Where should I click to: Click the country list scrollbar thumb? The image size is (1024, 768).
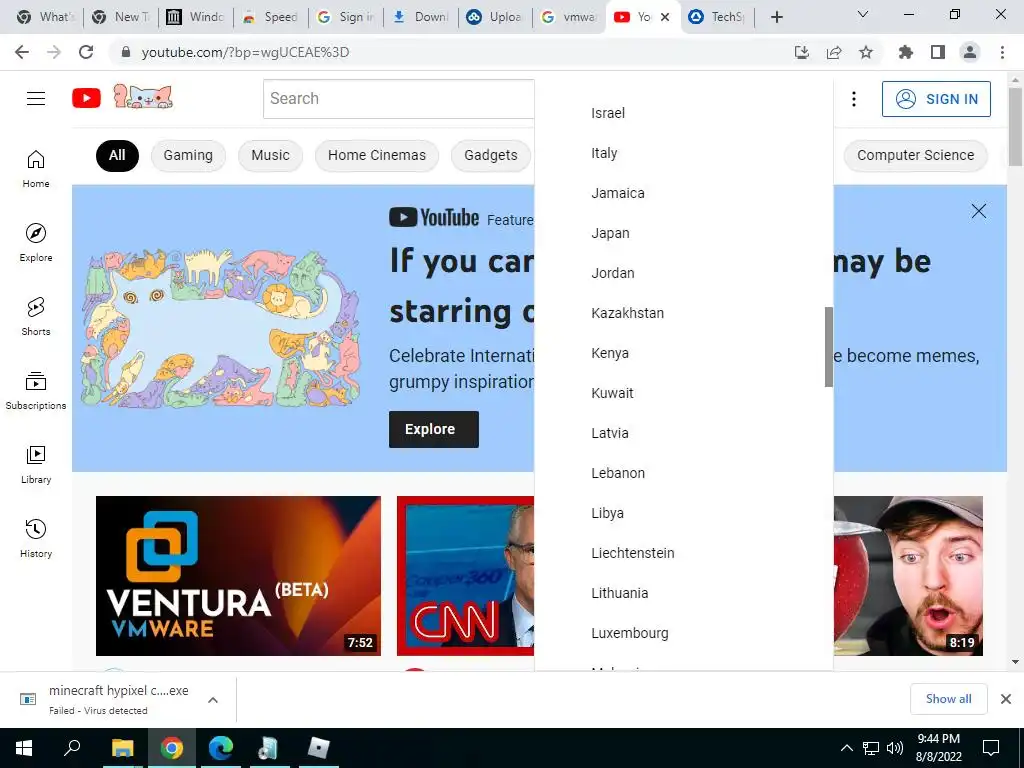829,347
